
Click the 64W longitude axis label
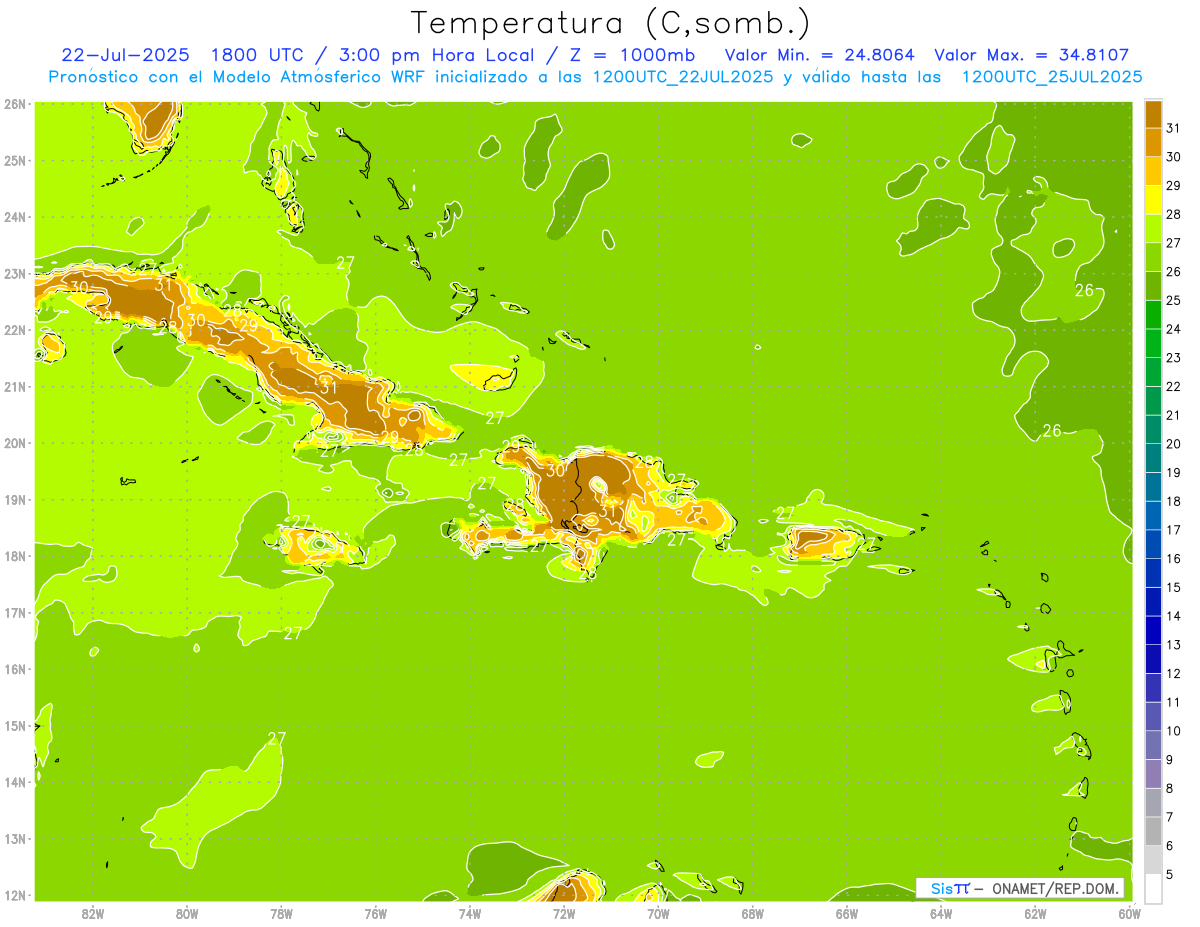coord(941,913)
